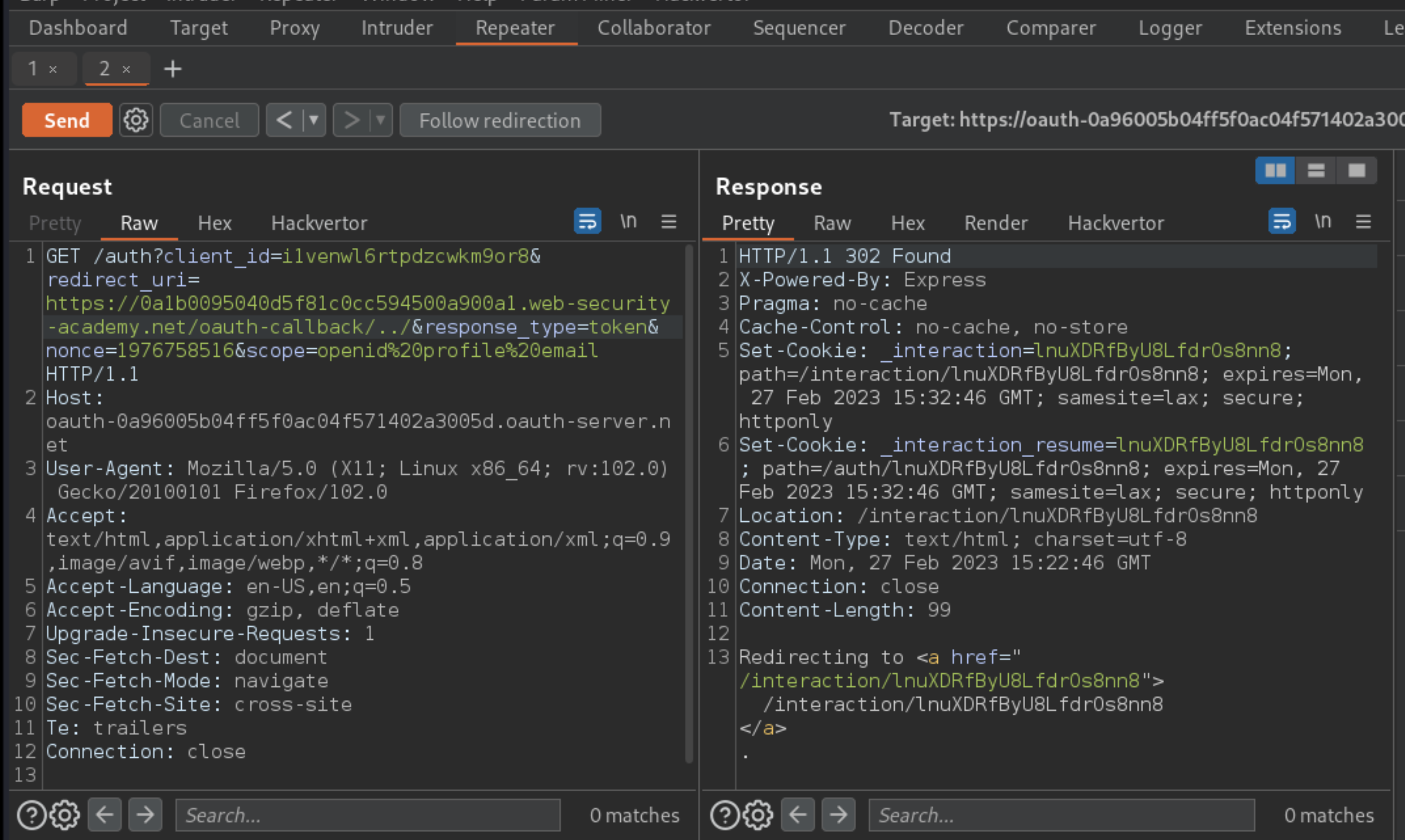Click 'Upgrade-Insecure-Requests: 1' request header
Viewport: 1405px width, 840px height.
[x=210, y=633]
